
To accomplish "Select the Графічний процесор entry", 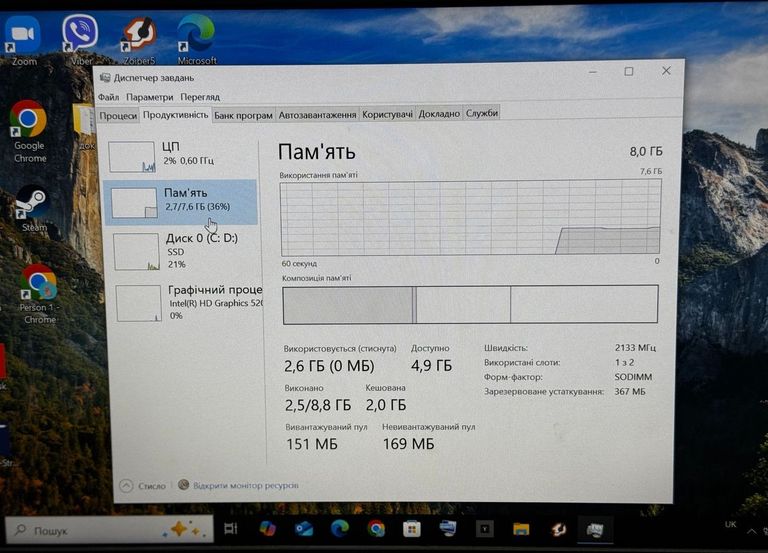I will click(x=189, y=303).
